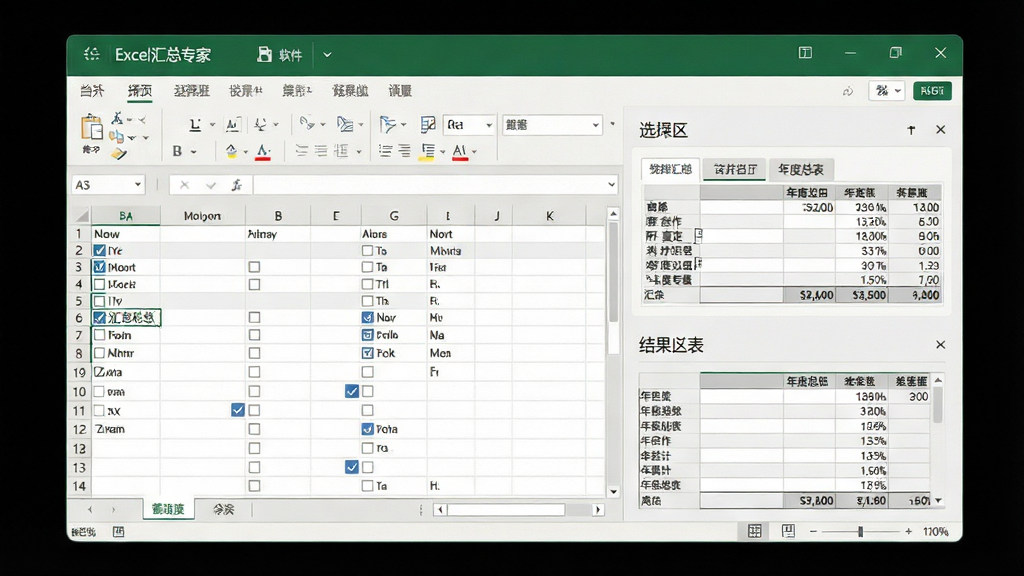This screenshot has height=576, width=1024.
Task: Click the green button in the top right
Action: click(x=932, y=91)
